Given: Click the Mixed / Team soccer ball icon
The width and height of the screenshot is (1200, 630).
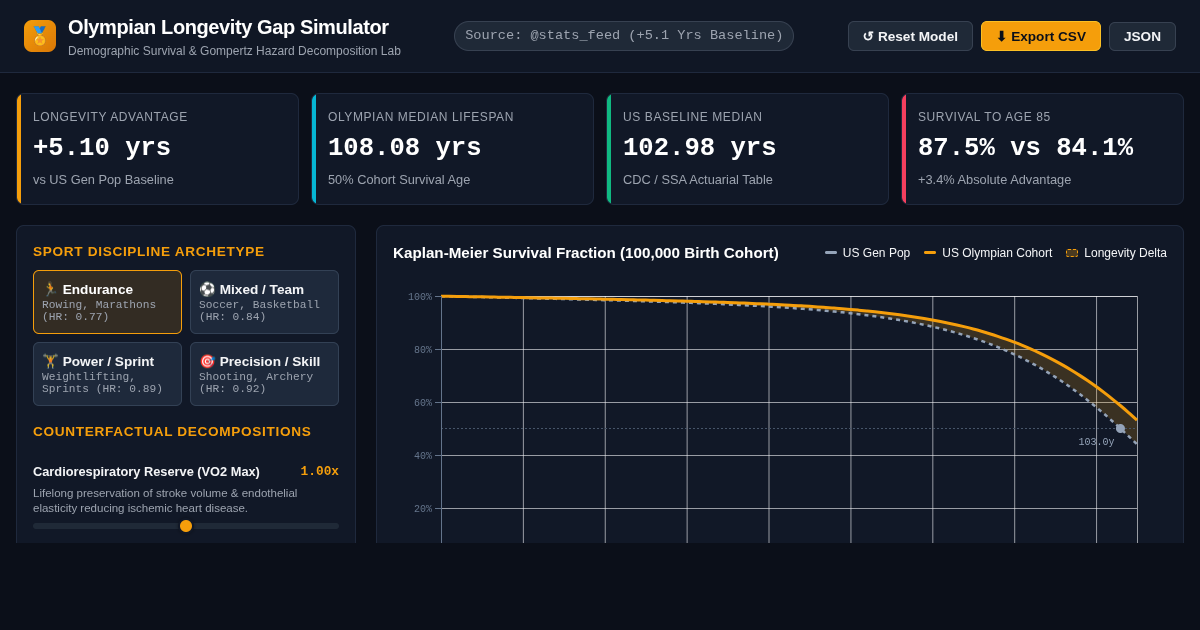Looking at the screenshot, I should 207,289.
